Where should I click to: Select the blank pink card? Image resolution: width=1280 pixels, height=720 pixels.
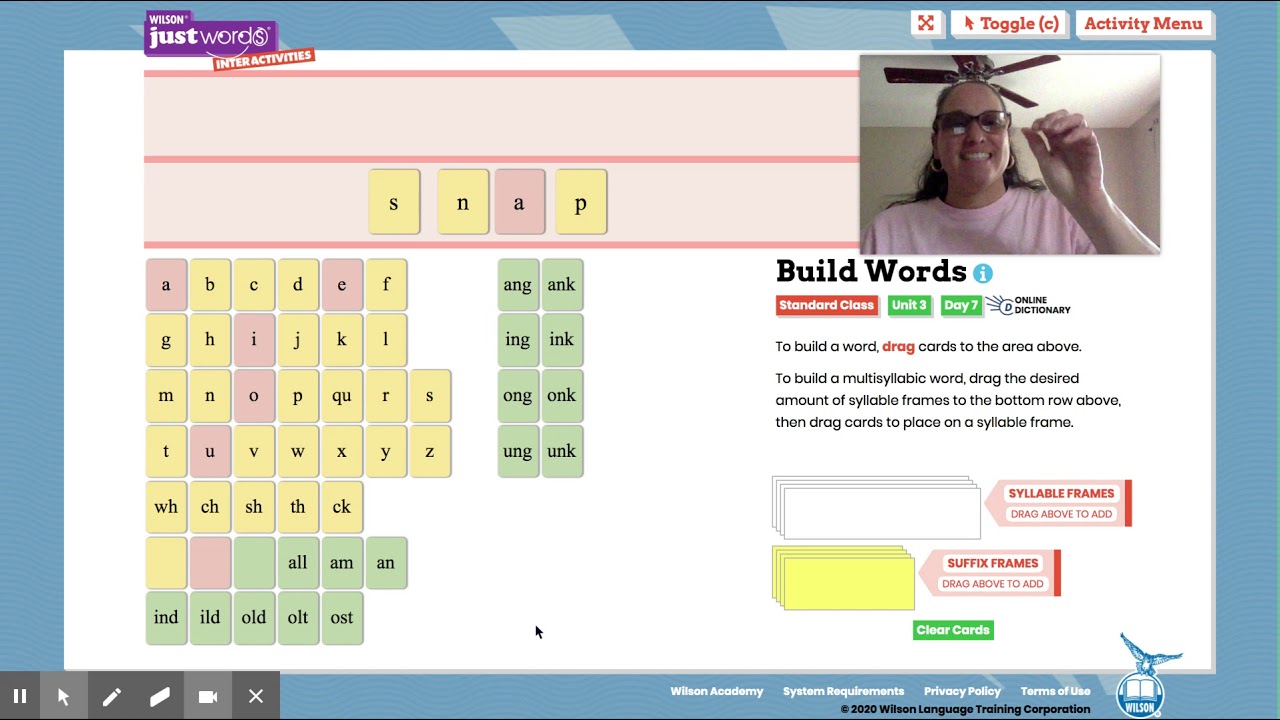(x=210, y=563)
